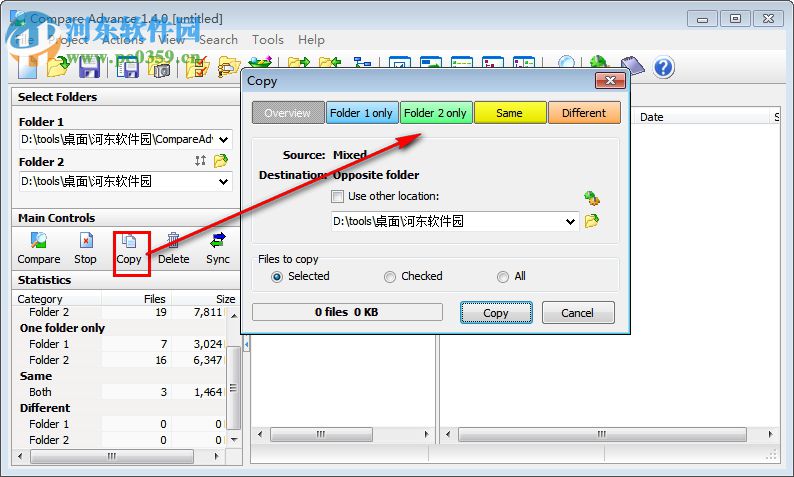Image resolution: width=794 pixels, height=477 pixels.
Task: Confirm with the Copy button in dialog
Action: click(x=496, y=312)
